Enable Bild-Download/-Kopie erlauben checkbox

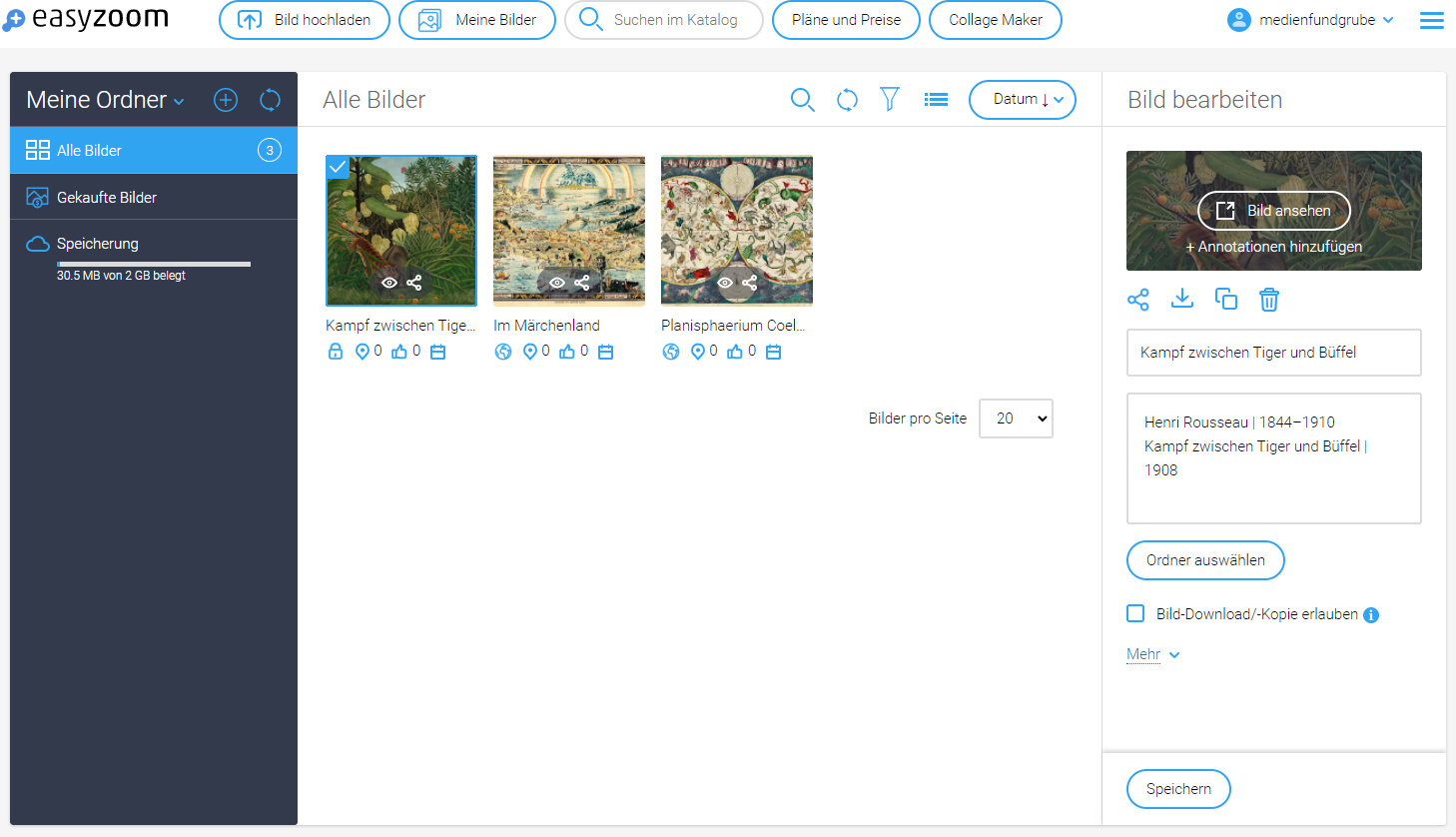coord(1135,613)
